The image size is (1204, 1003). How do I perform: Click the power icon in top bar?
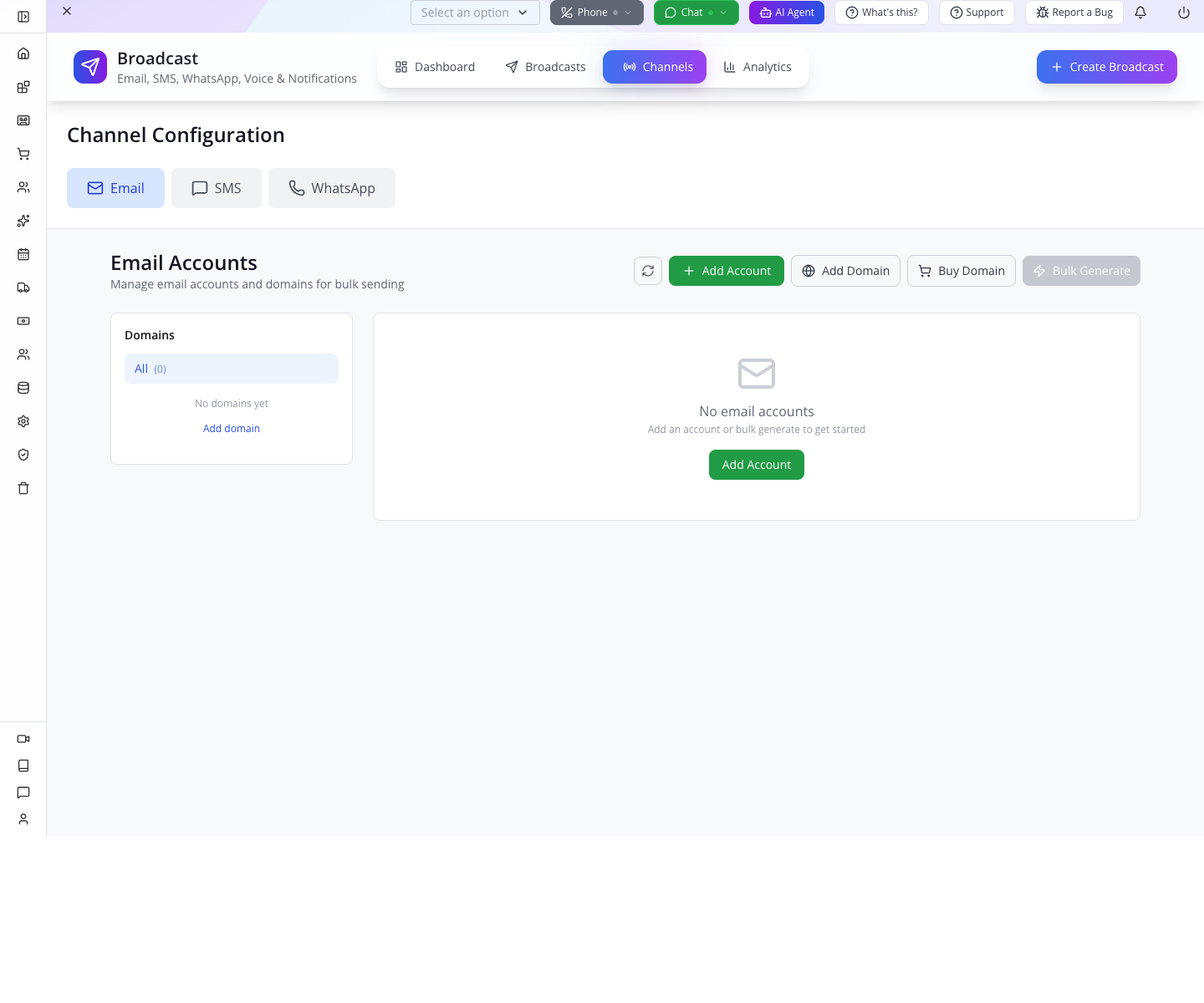click(1184, 13)
